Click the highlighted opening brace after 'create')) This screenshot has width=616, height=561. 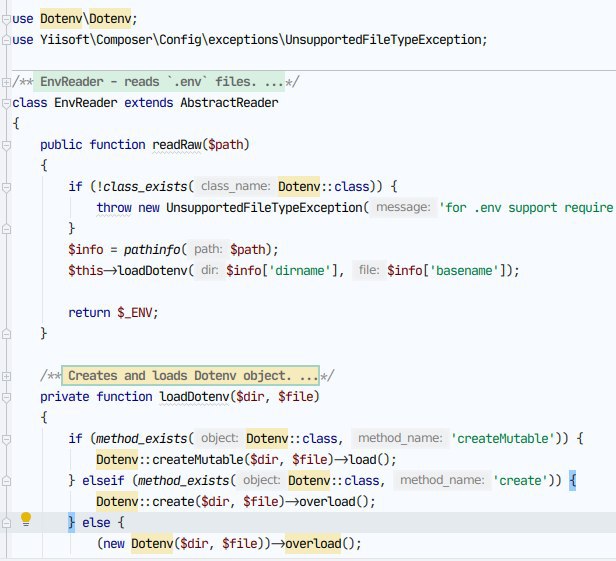[x=572, y=480]
